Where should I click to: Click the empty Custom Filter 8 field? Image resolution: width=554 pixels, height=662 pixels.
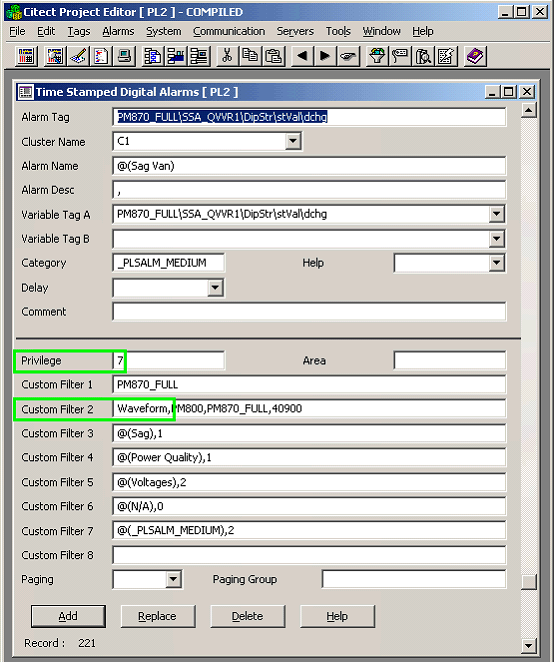tap(309, 555)
